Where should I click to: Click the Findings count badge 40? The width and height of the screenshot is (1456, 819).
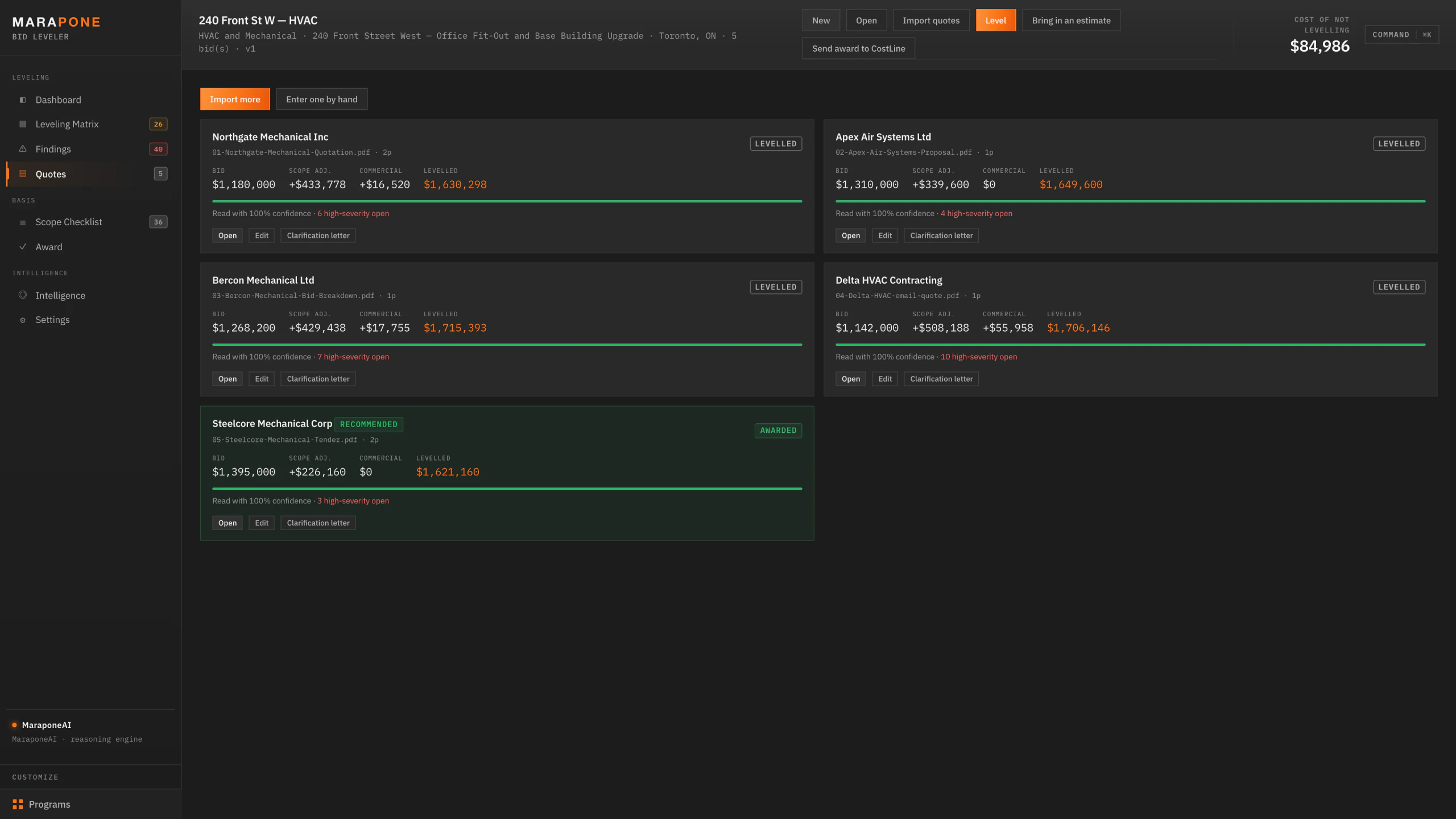pos(158,149)
